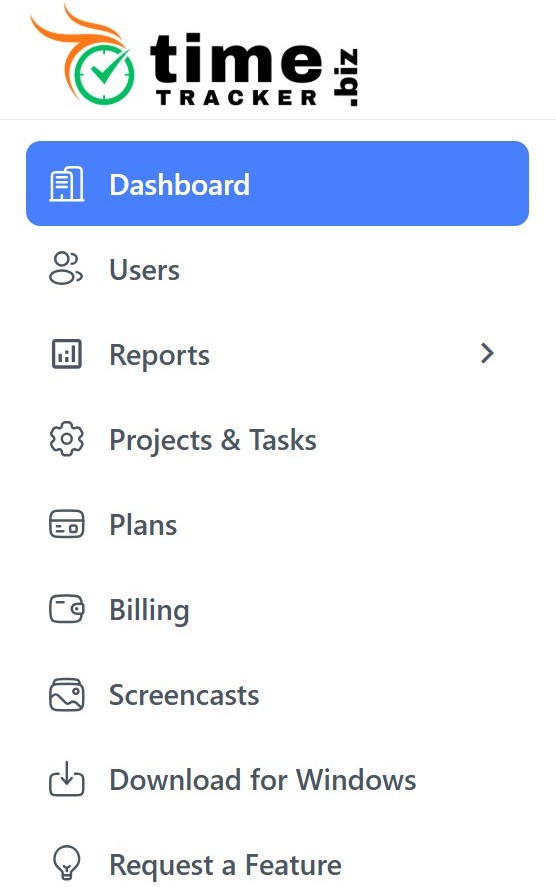Click the Download for Windows link
The image size is (556, 887).
click(x=277, y=780)
